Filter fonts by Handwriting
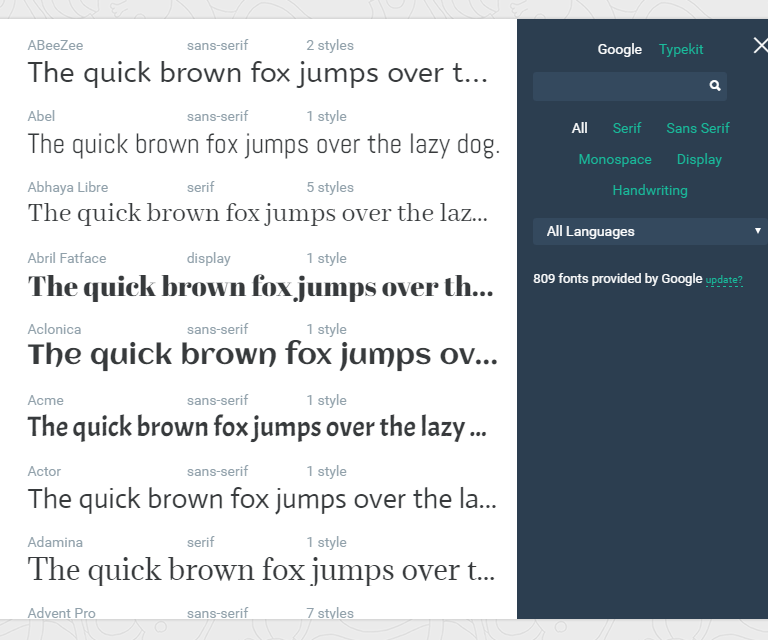The width and height of the screenshot is (768, 640). click(x=650, y=190)
